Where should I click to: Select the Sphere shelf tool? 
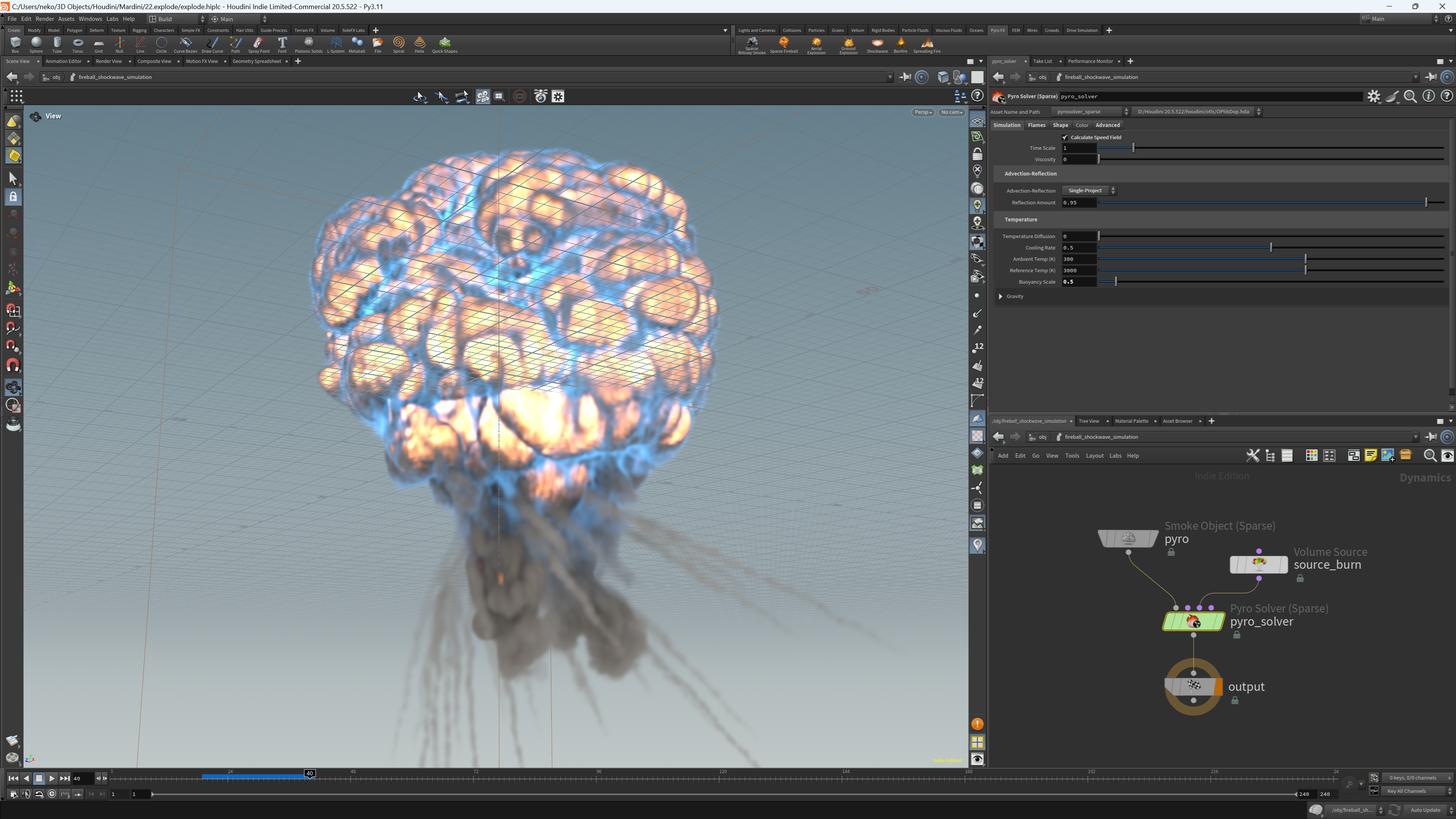coord(36,45)
